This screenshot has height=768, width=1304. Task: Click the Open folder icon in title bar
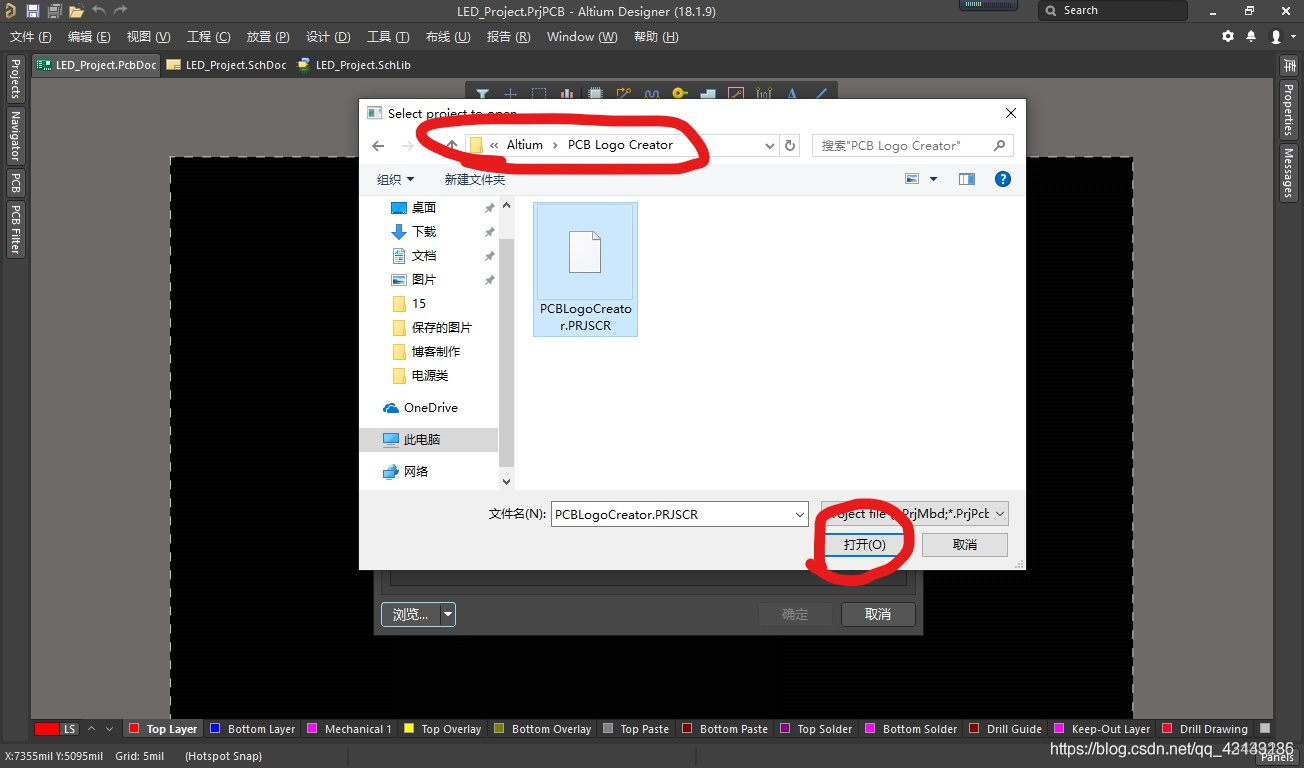pos(76,11)
